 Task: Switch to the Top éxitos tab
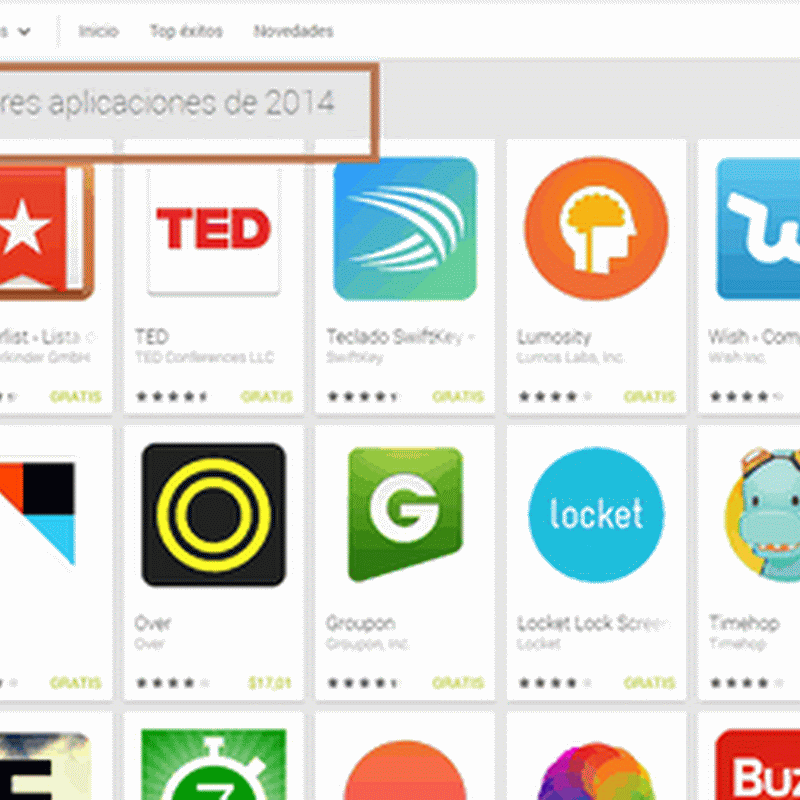click(186, 31)
